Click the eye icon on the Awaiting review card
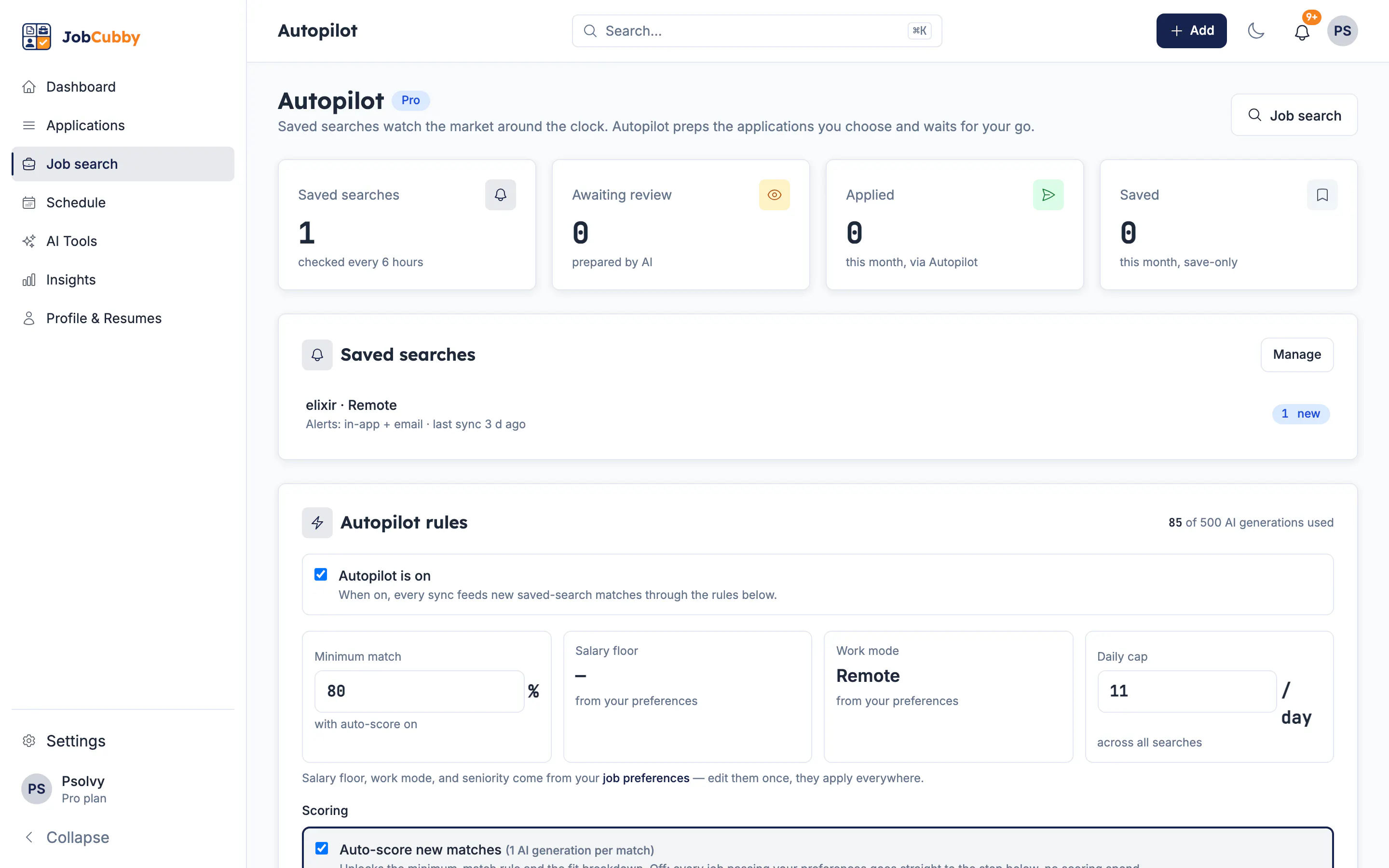The width and height of the screenshot is (1389, 868). pos(774,195)
